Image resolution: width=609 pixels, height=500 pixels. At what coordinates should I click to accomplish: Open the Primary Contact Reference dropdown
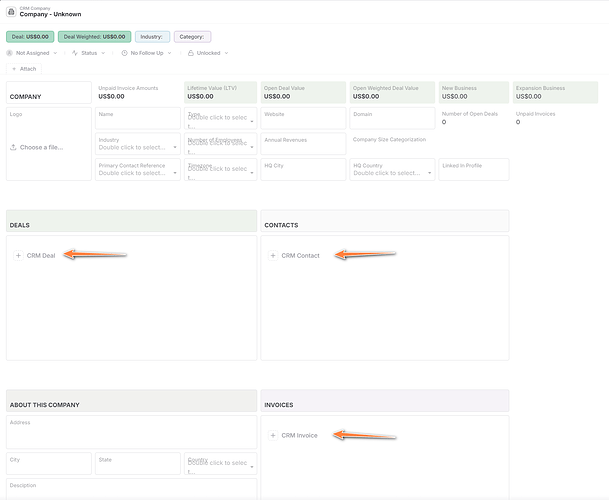(x=176, y=172)
